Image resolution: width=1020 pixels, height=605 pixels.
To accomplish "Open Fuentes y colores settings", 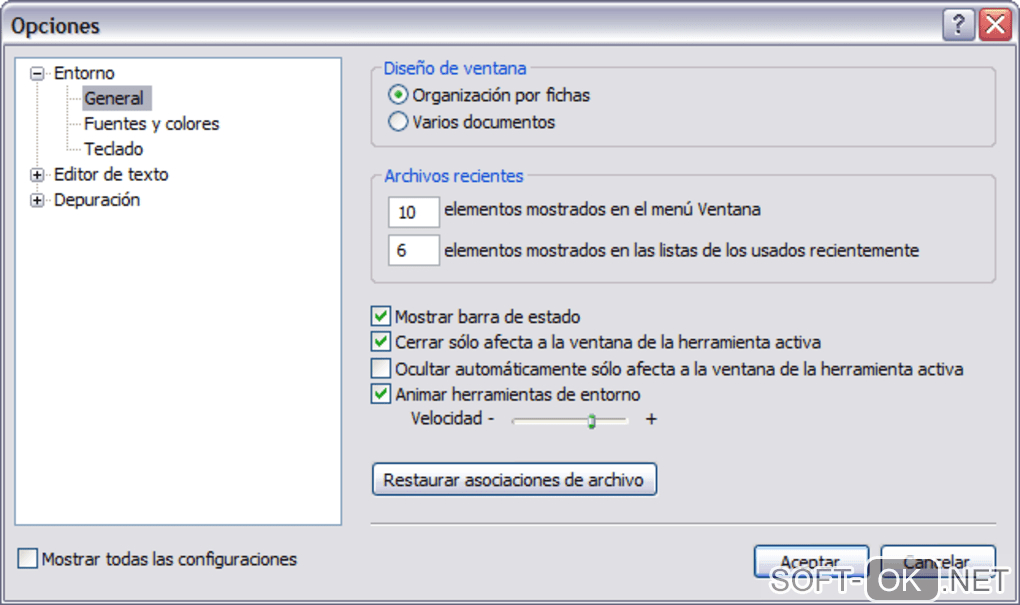I will coord(151,124).
